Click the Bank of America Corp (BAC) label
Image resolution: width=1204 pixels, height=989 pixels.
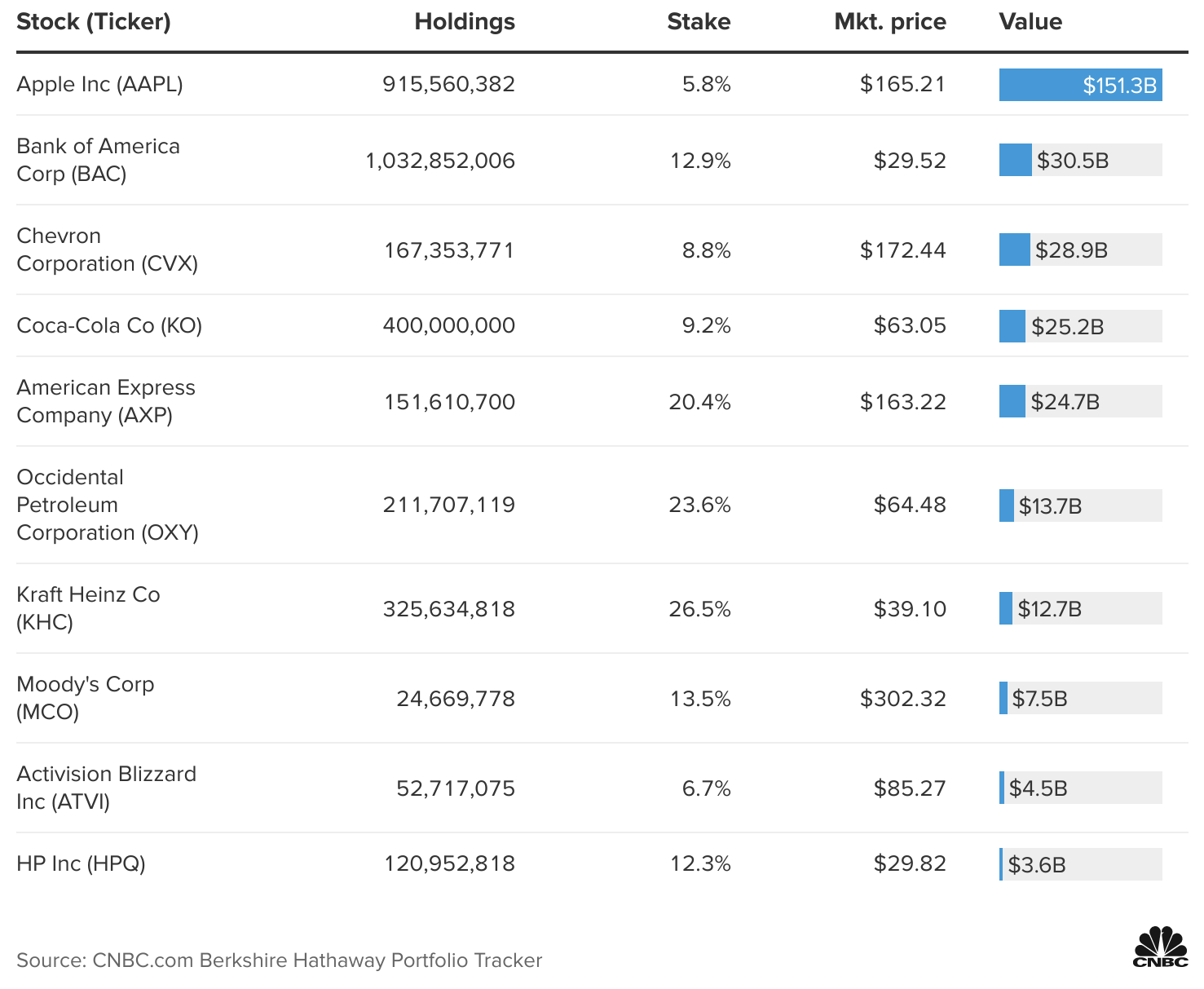(x=98, y=160)
